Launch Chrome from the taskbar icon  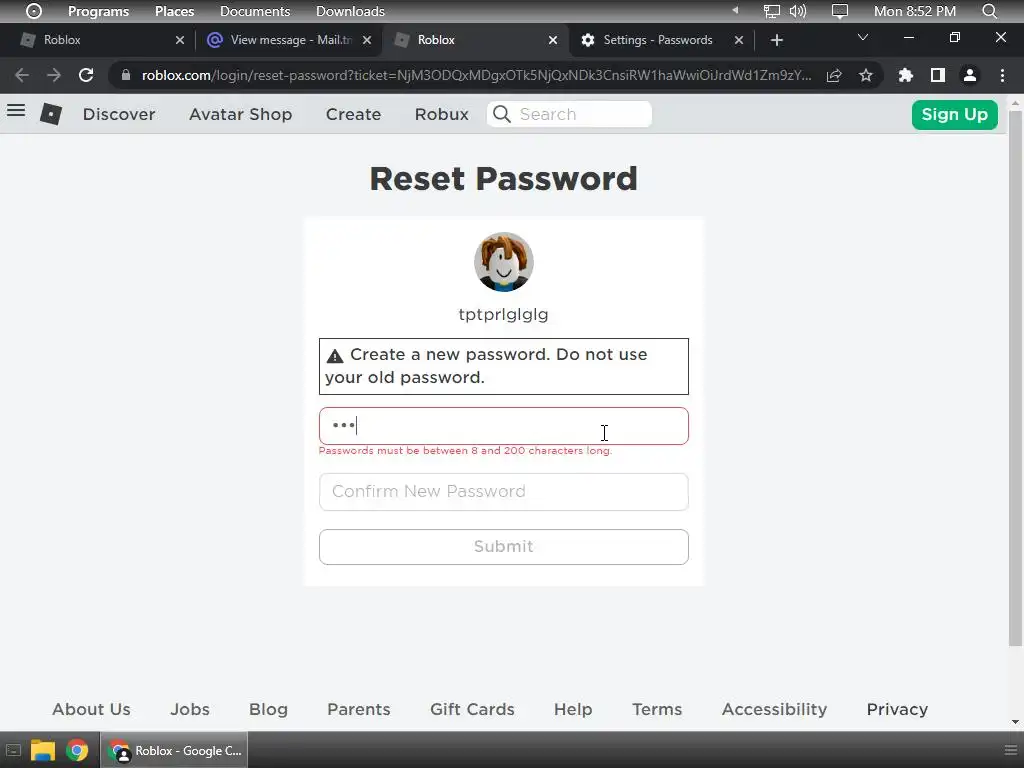pos(77,750)
